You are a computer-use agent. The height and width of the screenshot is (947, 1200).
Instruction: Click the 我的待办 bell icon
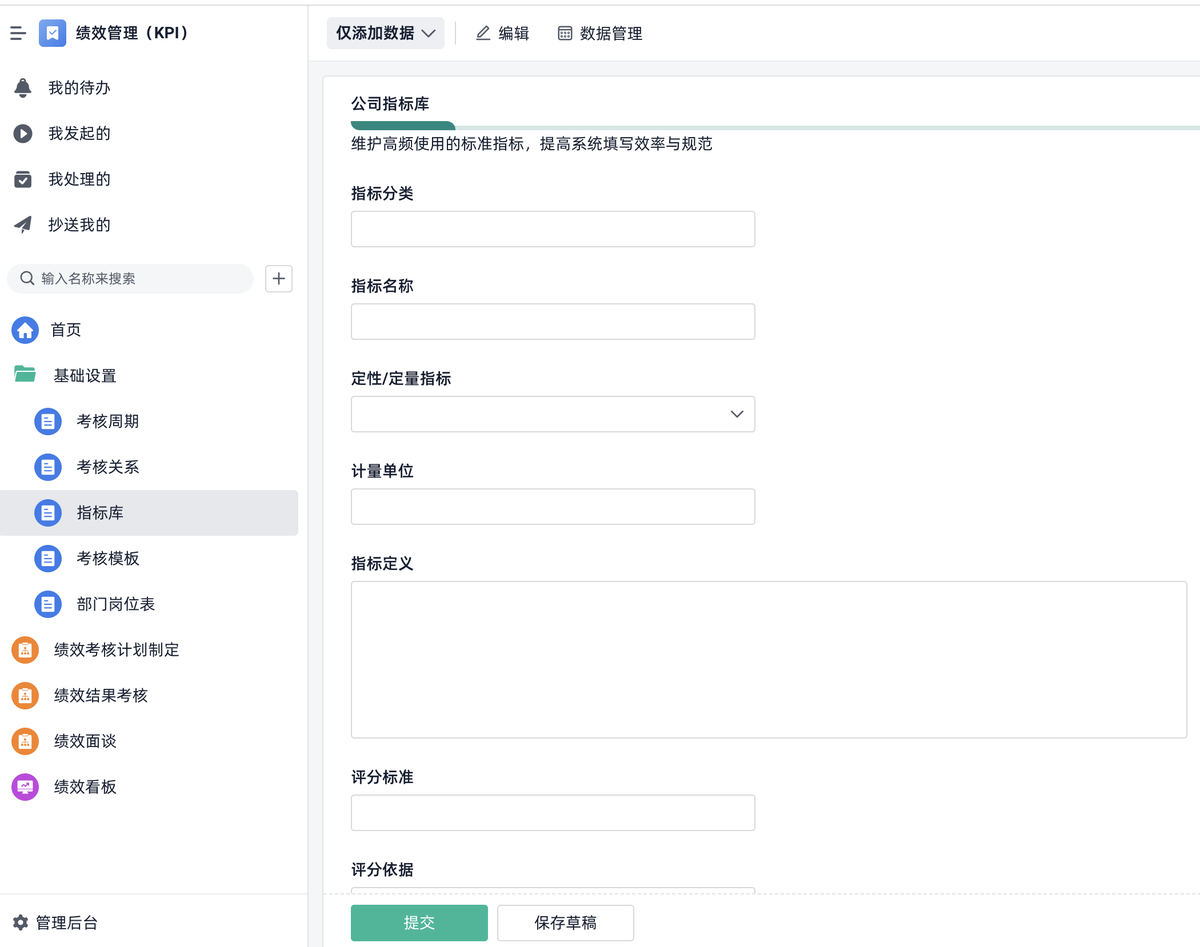[x=25, y=87]
